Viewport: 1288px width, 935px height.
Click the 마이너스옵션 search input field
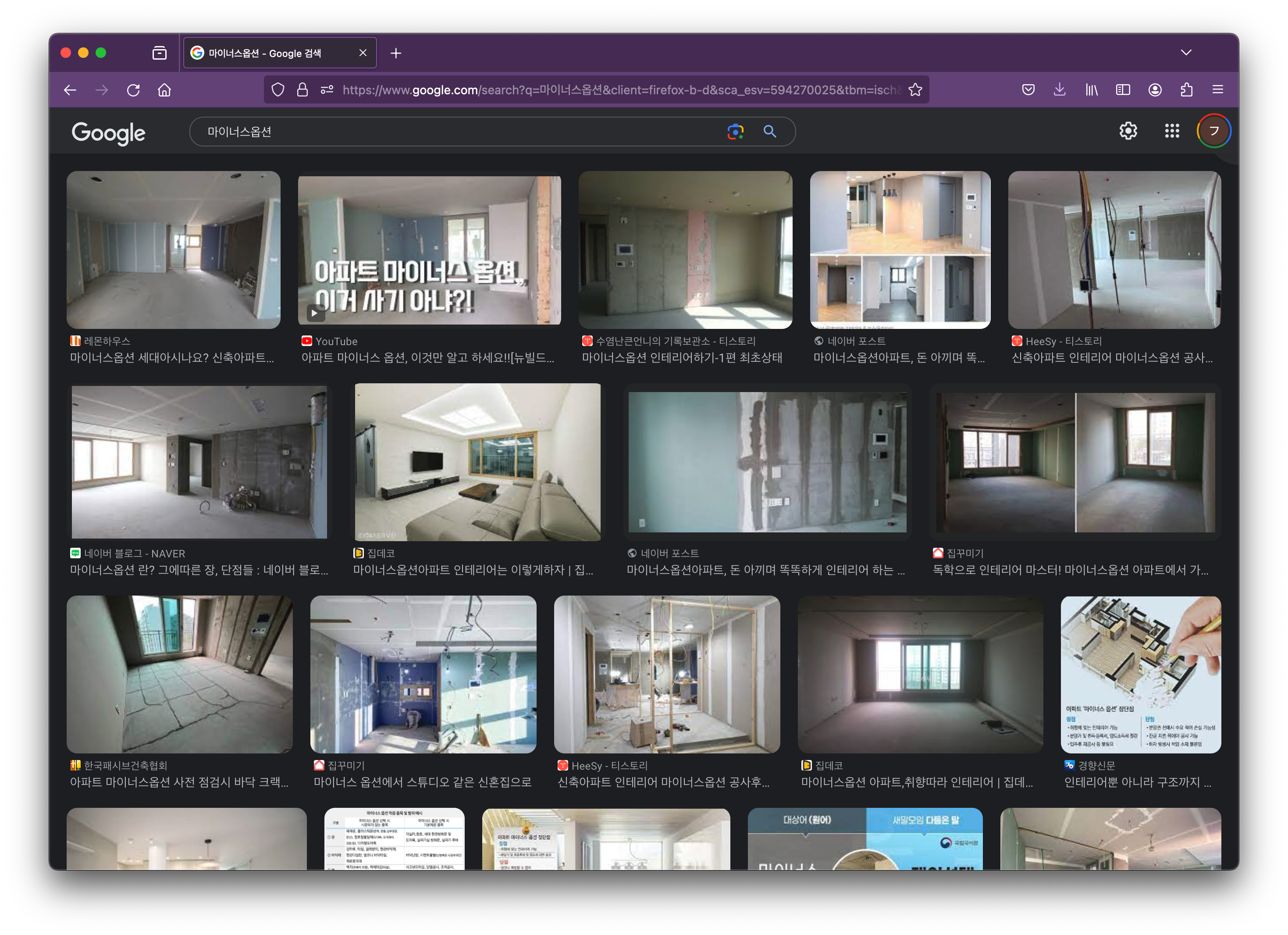[x=454, y=132]
